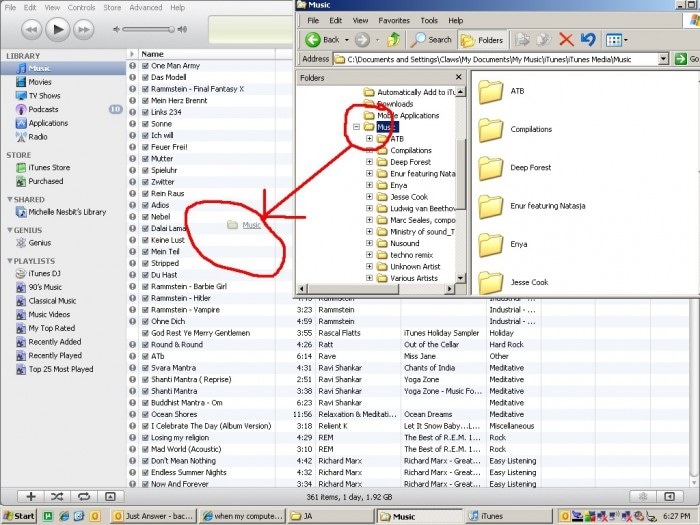Click the Folders pane horizontal scrollbar
Image resolution: width=700 pixels, height=525 pixels.
[x=375, y=289]
